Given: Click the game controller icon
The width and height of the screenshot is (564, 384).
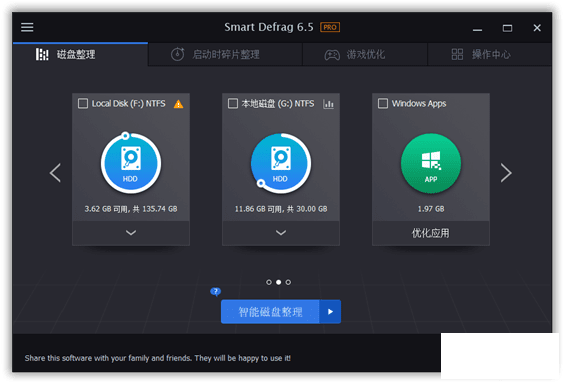Looking at the screenshot, I should click(x=332, y=55).
